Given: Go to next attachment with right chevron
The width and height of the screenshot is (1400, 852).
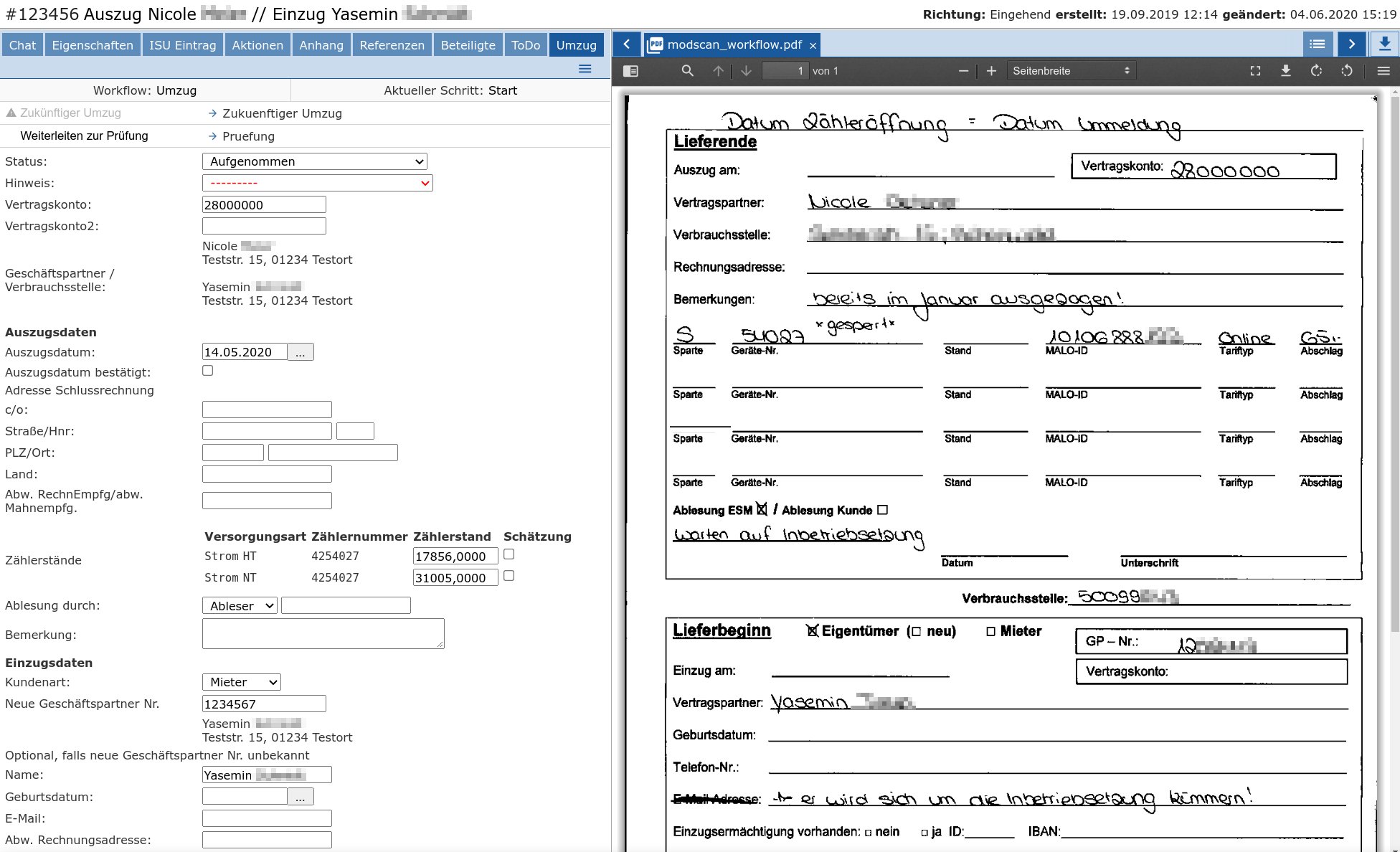Looking at the screenshot, I should click(x=1351, y=44).
